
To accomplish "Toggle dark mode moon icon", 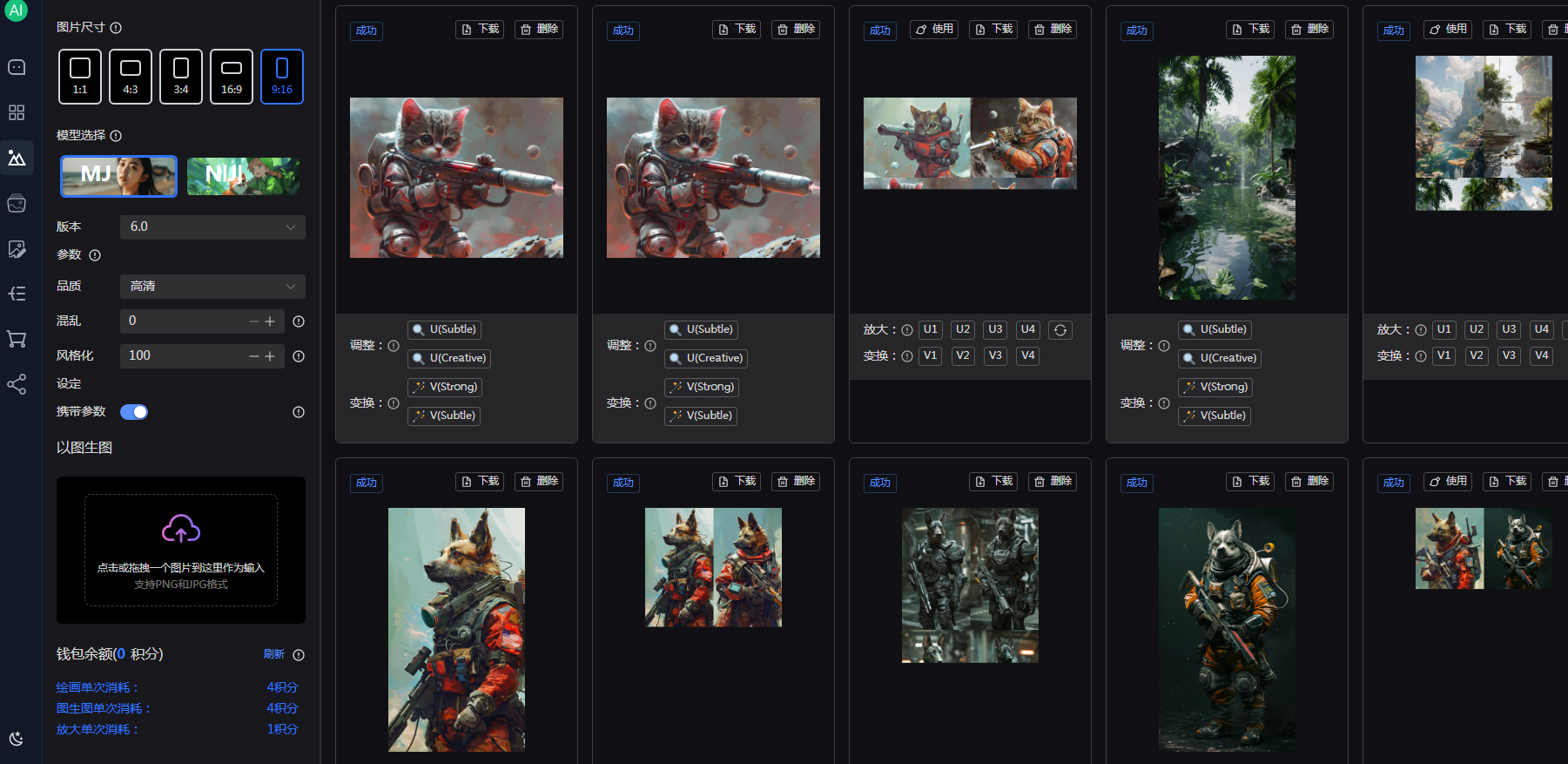I will tap(17, 739).
